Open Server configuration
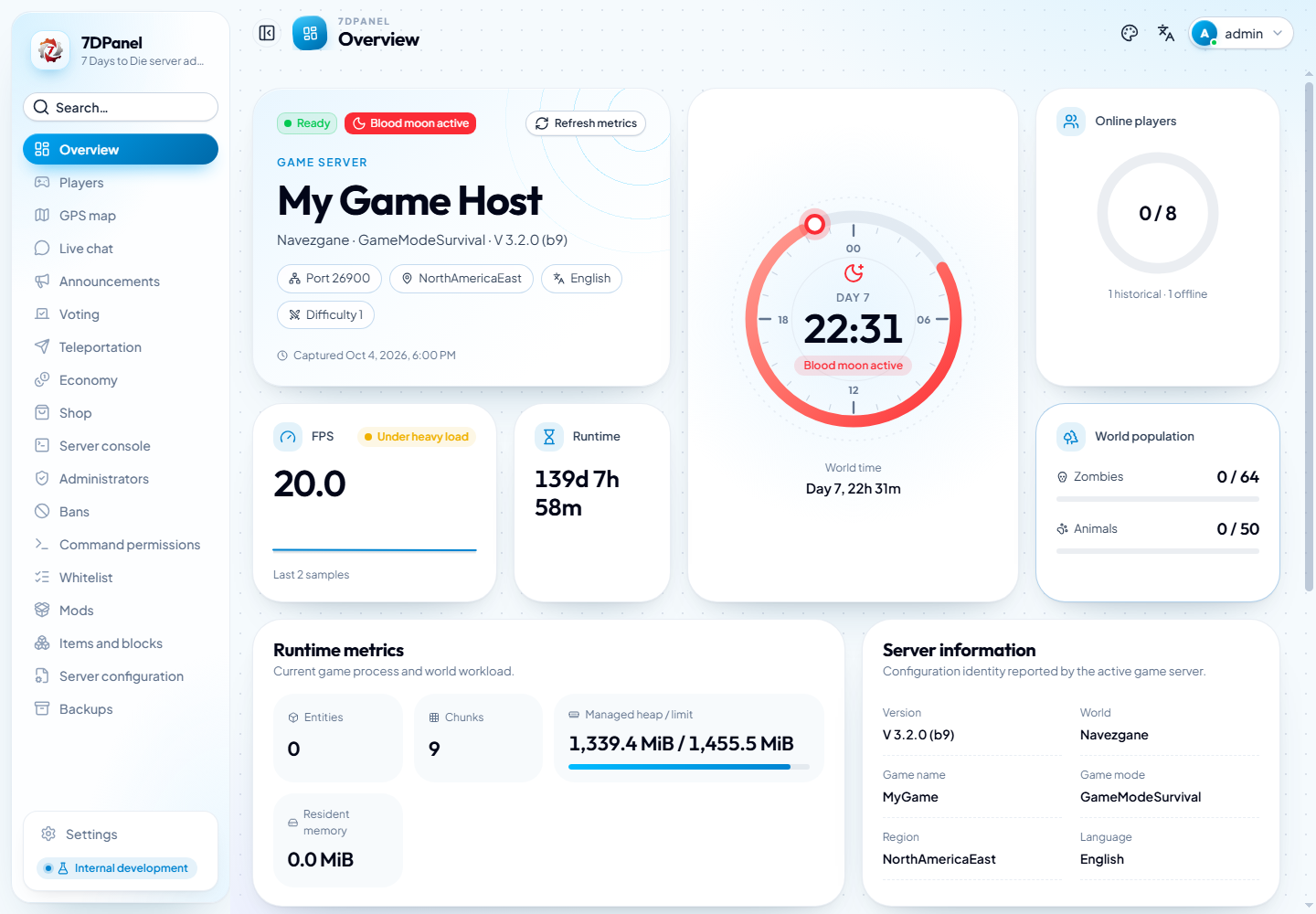This screenshot has width=1316, height=914. point(121,676)
